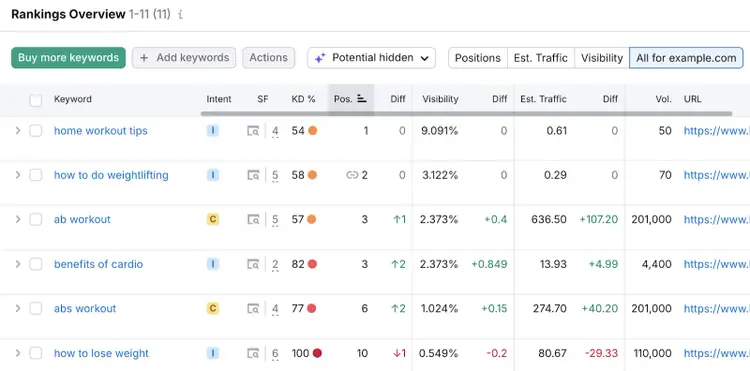The width and height of the screenshot is (750, 371).
Task: Expand the how to do weightlifting row
Action: click(x=18, y=175)
